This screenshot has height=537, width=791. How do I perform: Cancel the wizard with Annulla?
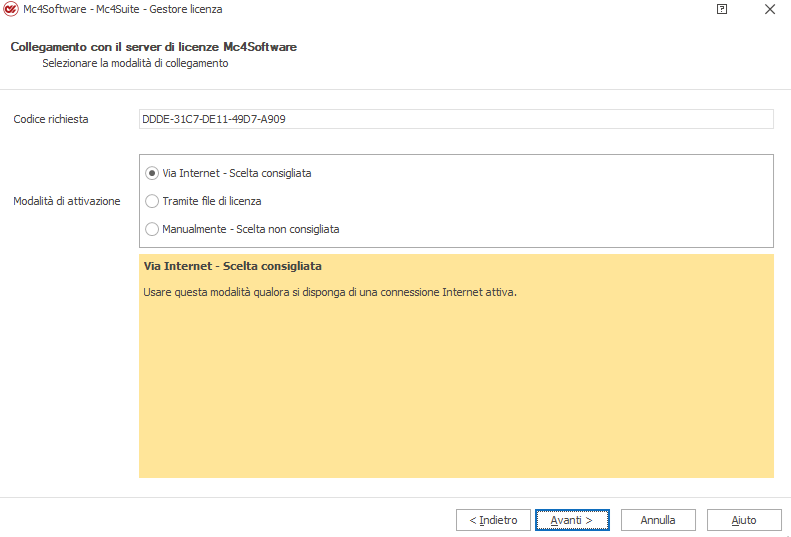tap(658, 520)
